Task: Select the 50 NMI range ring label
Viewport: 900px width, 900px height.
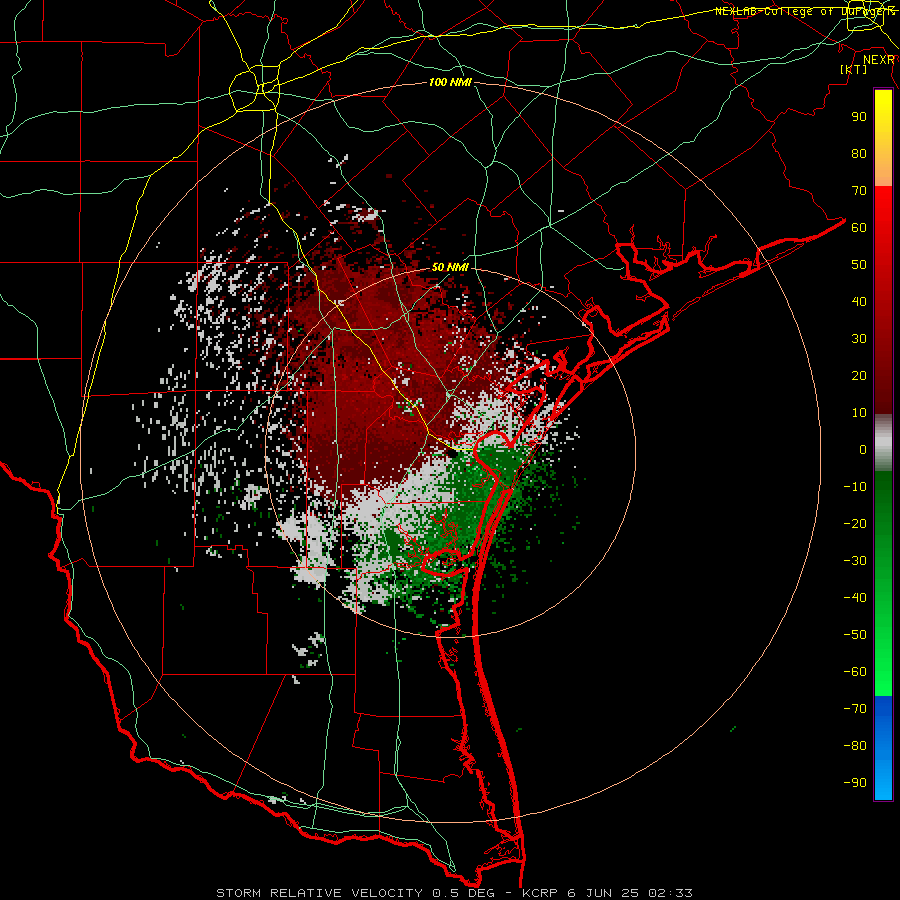Action: coord(450,267)
